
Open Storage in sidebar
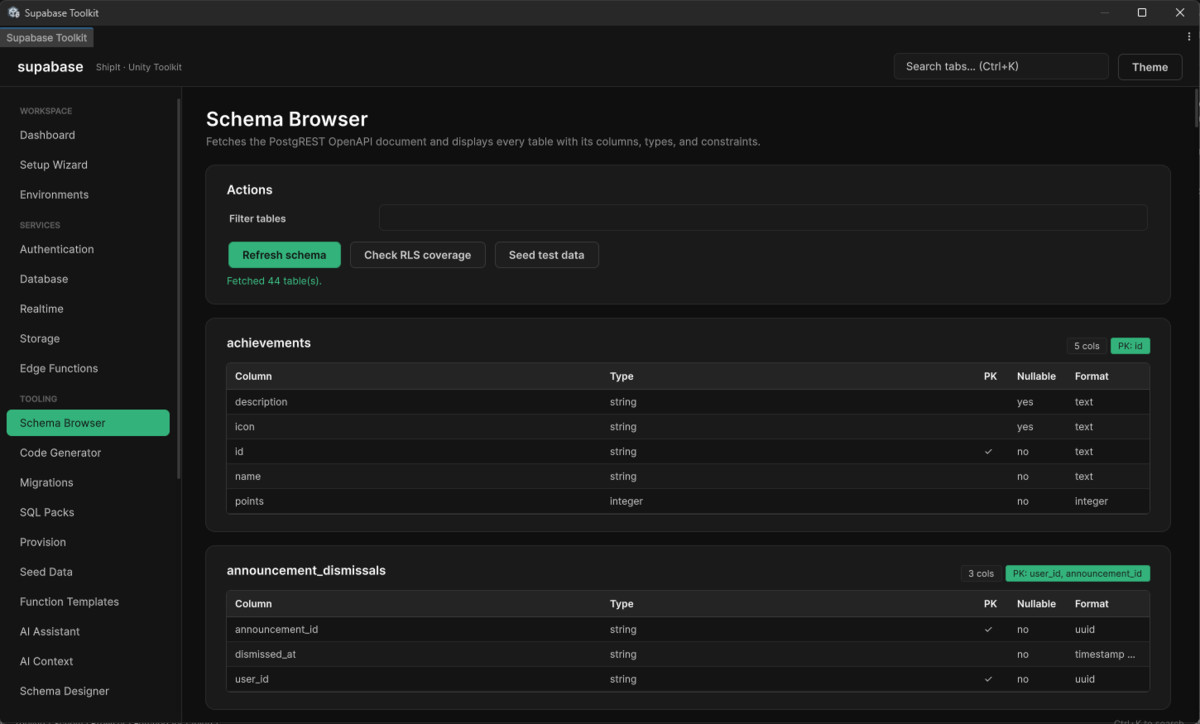pos(88,339)
